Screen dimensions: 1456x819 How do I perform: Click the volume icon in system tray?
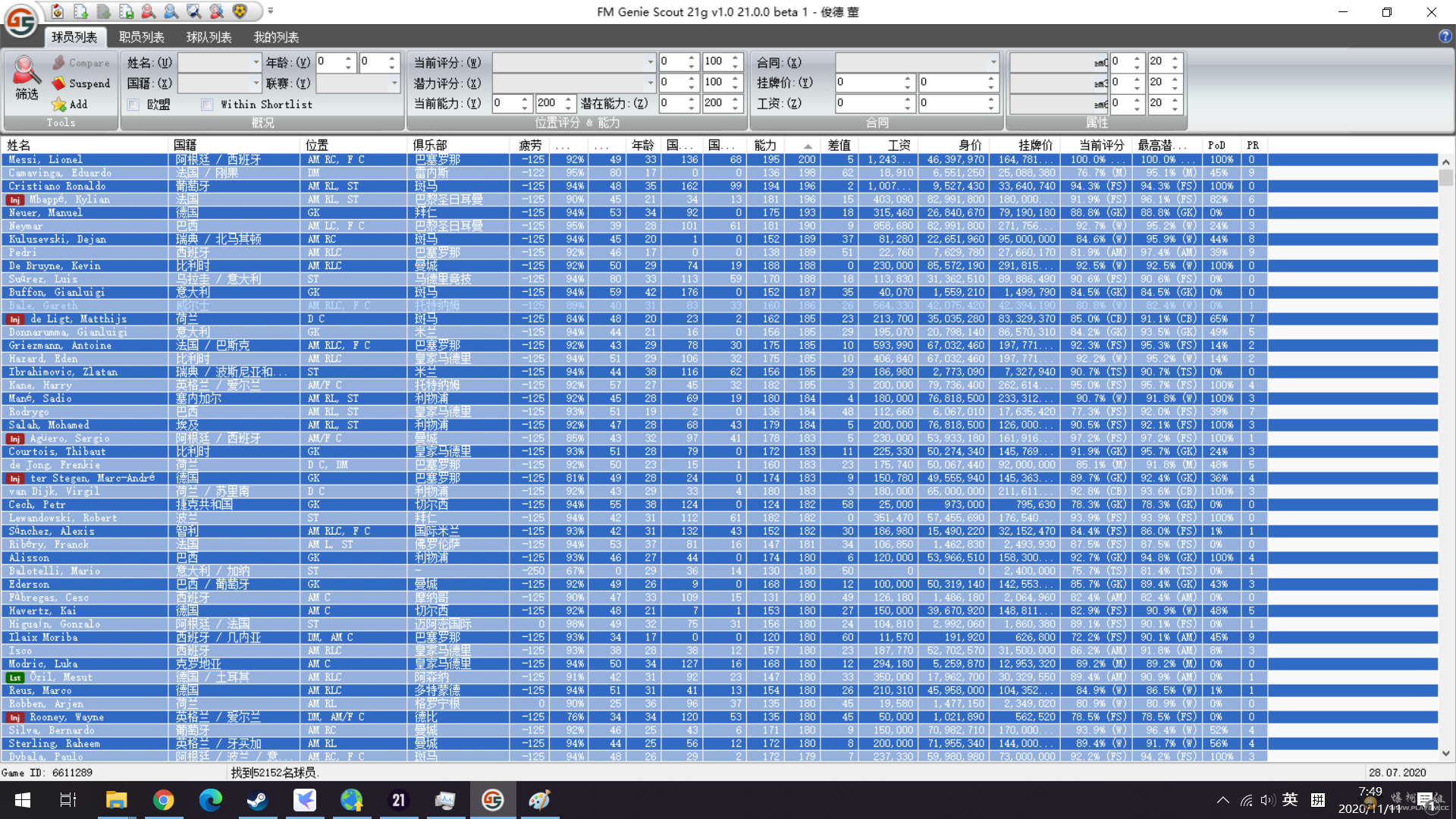pos(1267,800)
